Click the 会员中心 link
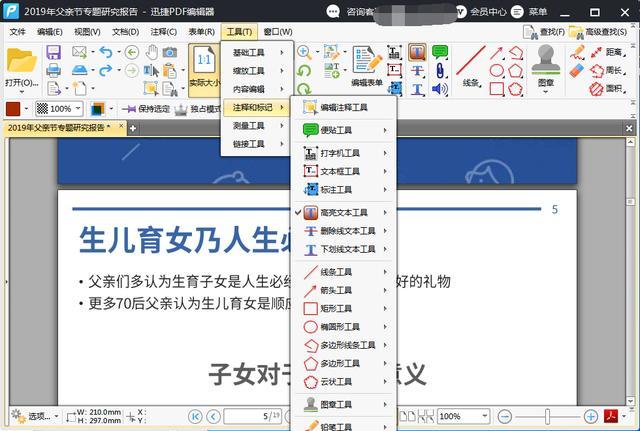640x431 pixels. point(488,11)
